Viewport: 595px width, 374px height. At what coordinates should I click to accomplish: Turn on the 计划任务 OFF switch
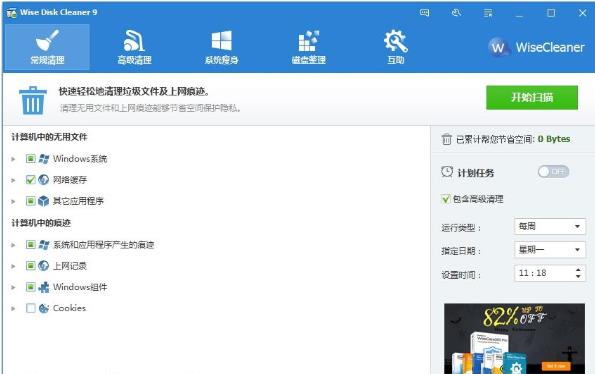pyautogui.click(x=553, y=172)
